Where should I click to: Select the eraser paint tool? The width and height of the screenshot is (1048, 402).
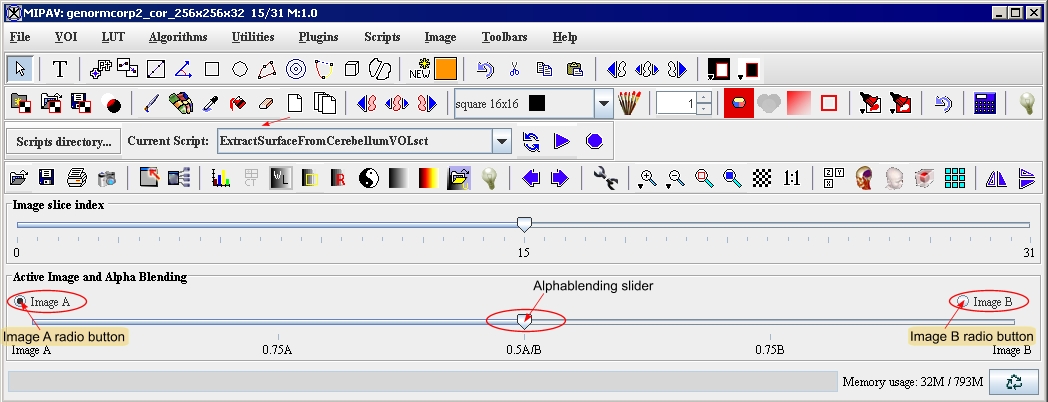point(265,103)
